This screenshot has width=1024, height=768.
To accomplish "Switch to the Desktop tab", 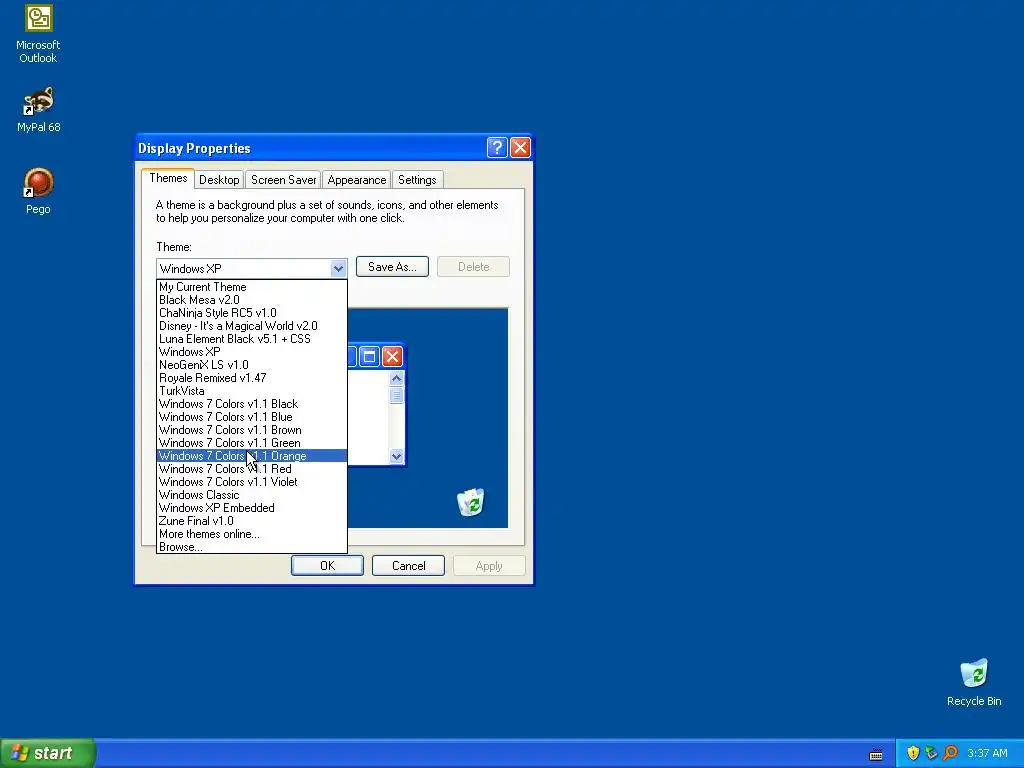I will tap(219, 180).
